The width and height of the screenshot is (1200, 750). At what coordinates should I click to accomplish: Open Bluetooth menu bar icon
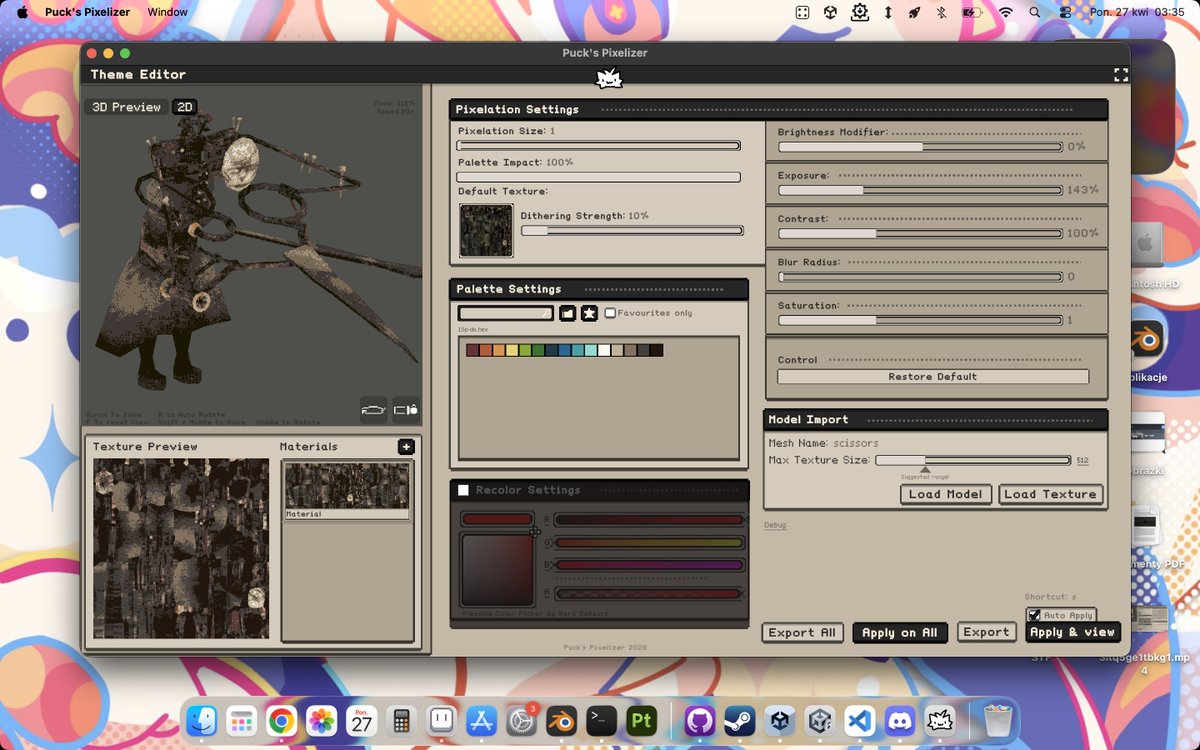pyautogui.click(x=941, y=12)
